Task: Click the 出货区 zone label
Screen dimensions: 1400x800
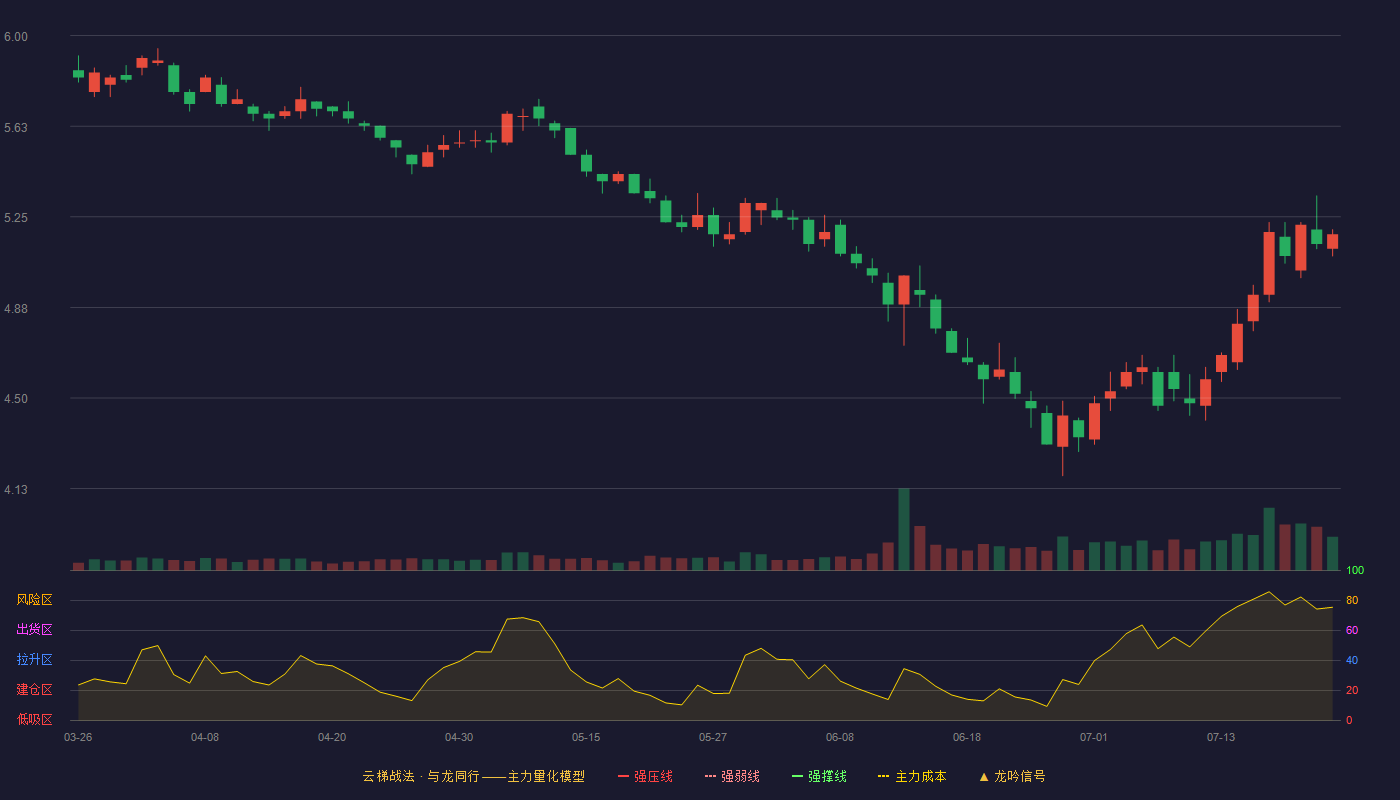Action: [x=34, y=630]
